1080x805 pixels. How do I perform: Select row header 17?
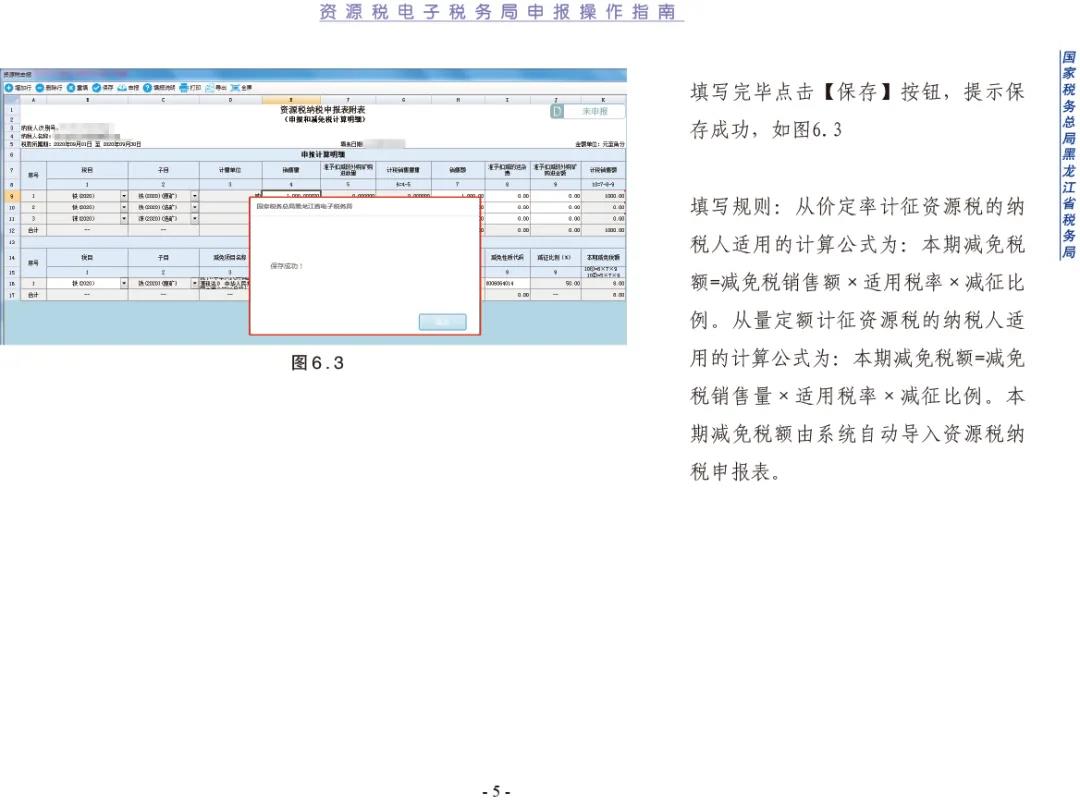[11, 295]
